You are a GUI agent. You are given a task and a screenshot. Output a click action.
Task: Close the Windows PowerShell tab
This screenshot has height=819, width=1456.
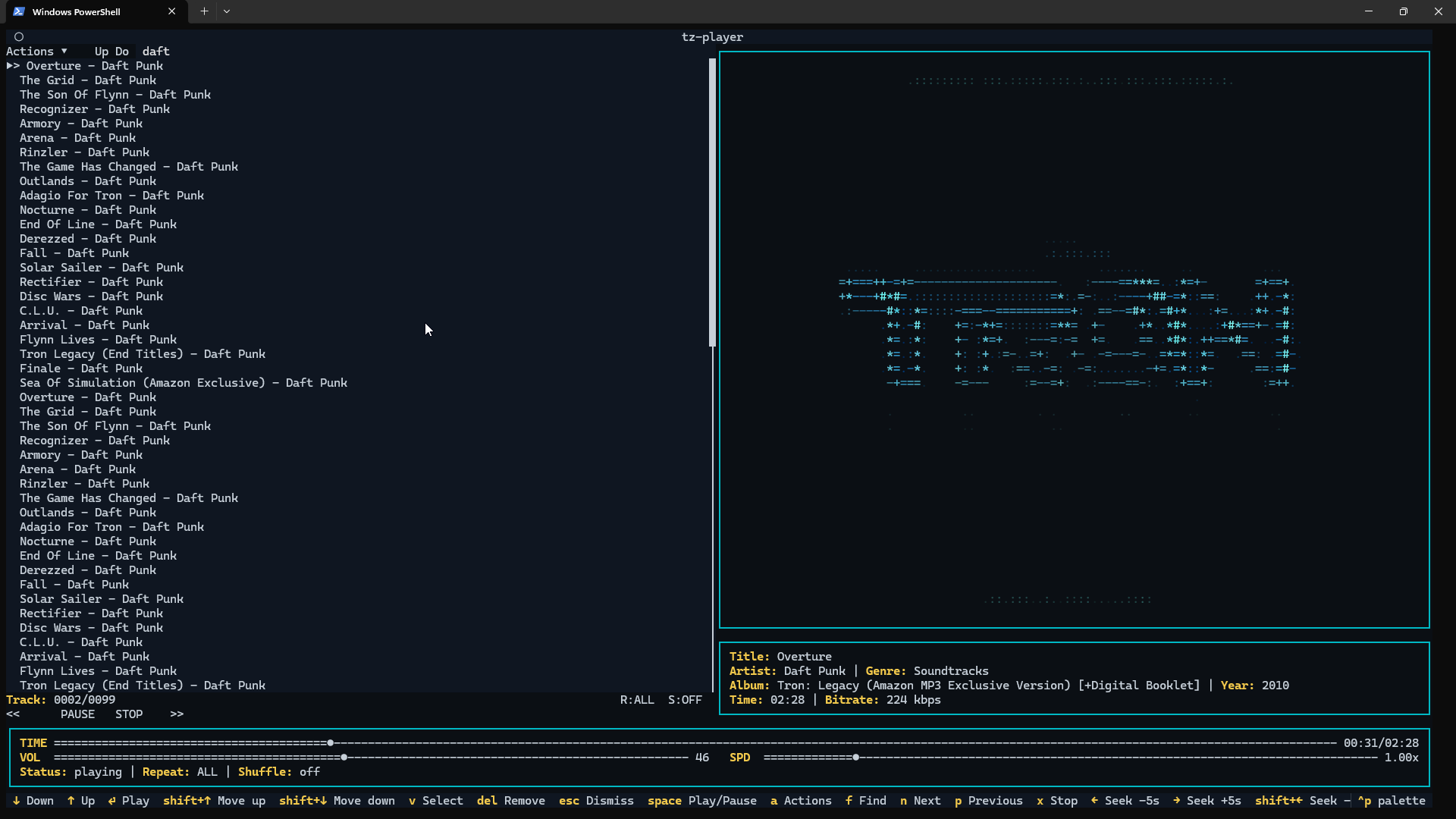pos(171,11)
